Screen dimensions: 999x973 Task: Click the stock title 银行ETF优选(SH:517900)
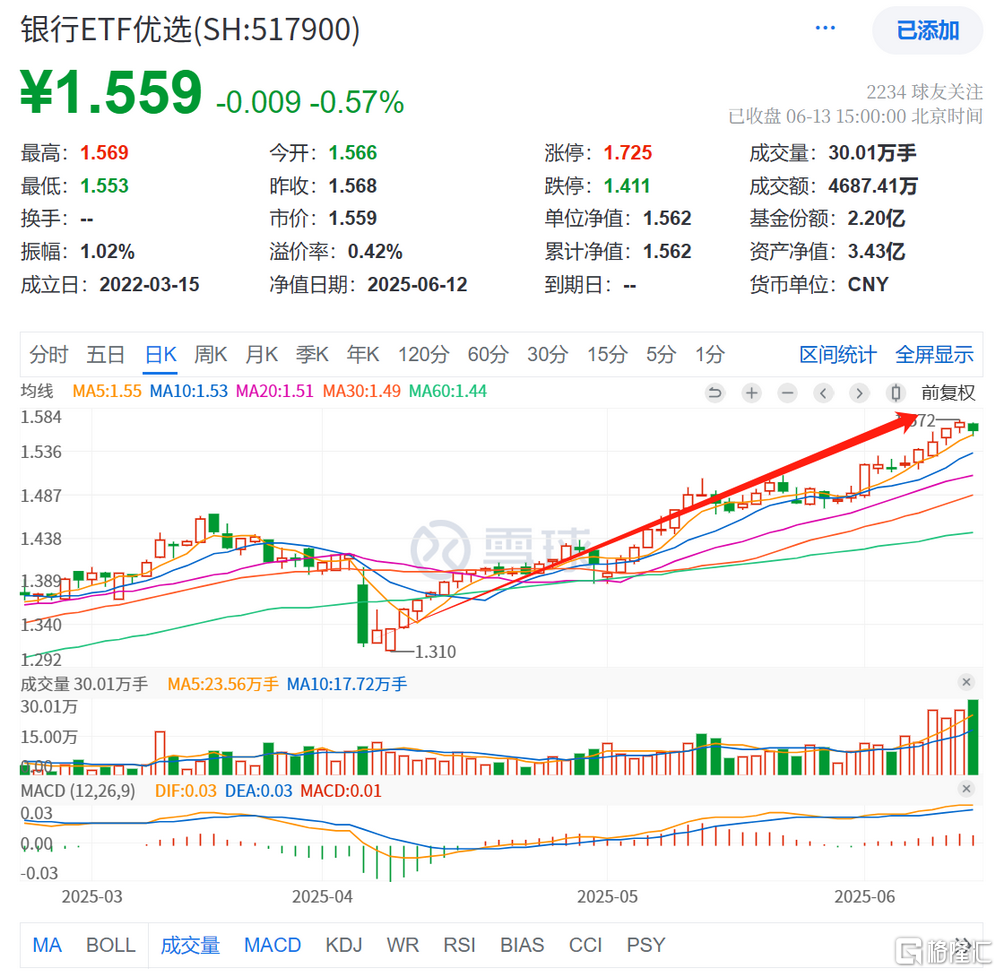pos(190,29)
